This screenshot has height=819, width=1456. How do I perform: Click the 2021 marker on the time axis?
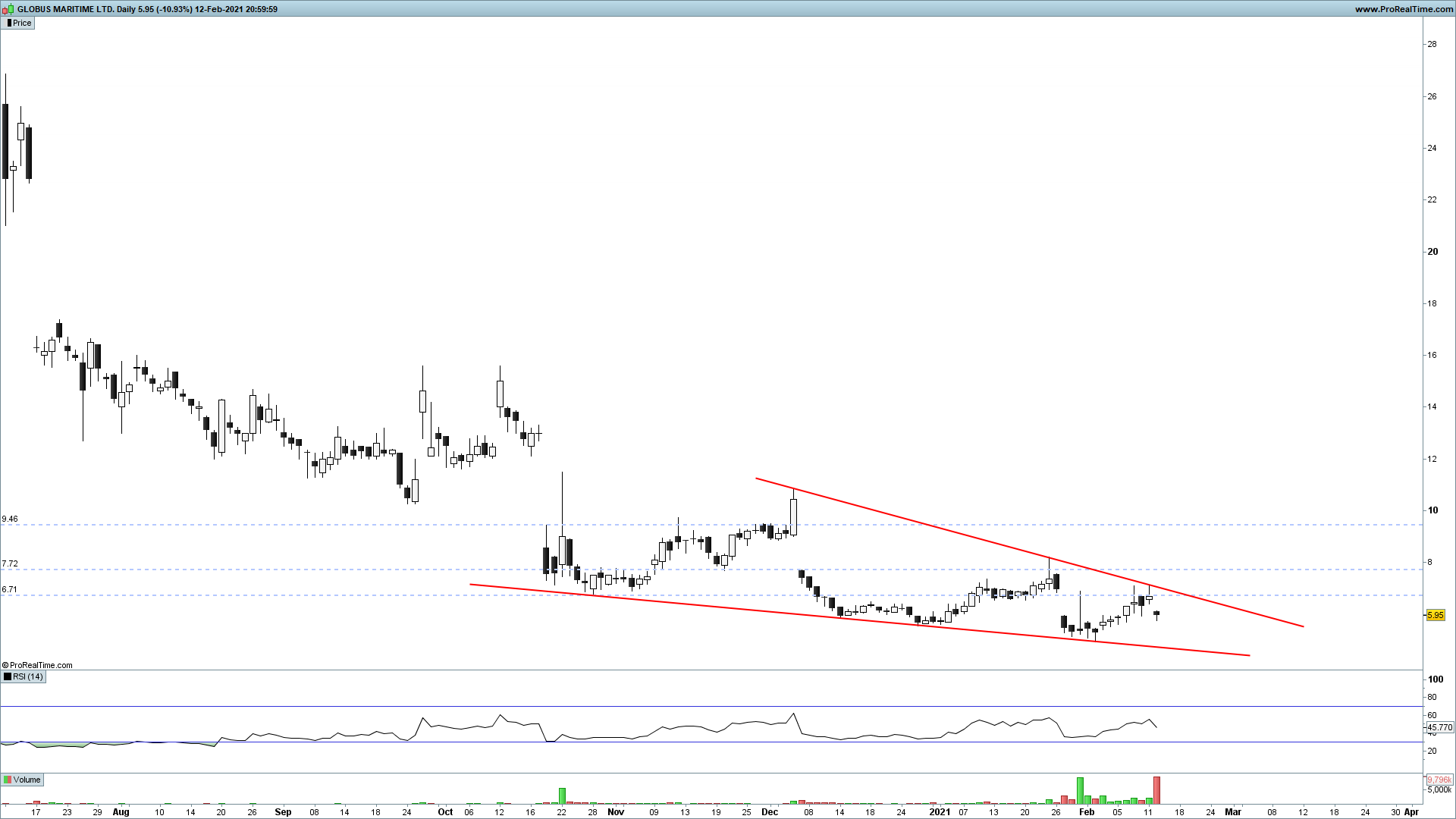pos(940,811)
